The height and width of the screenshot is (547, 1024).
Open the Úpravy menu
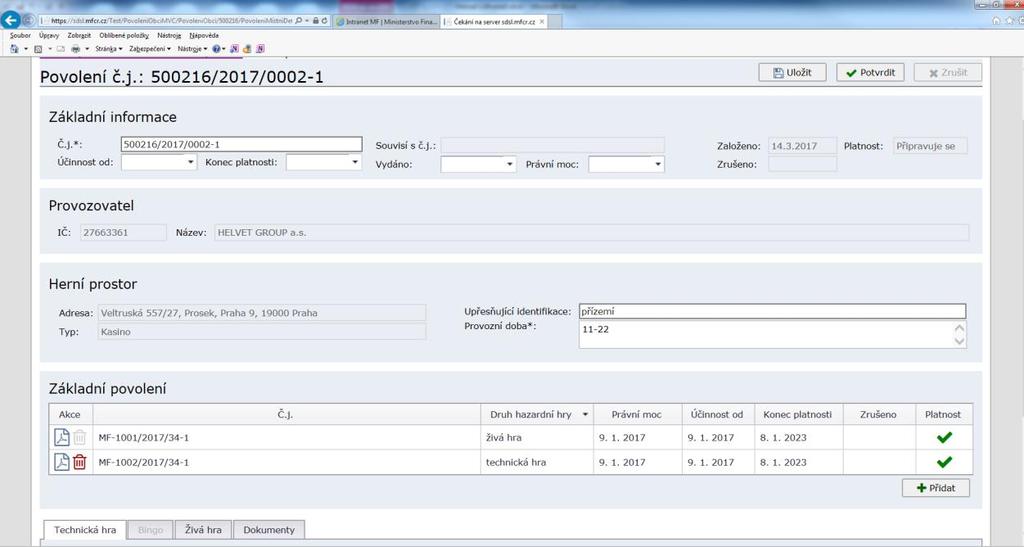coord(49,35)
